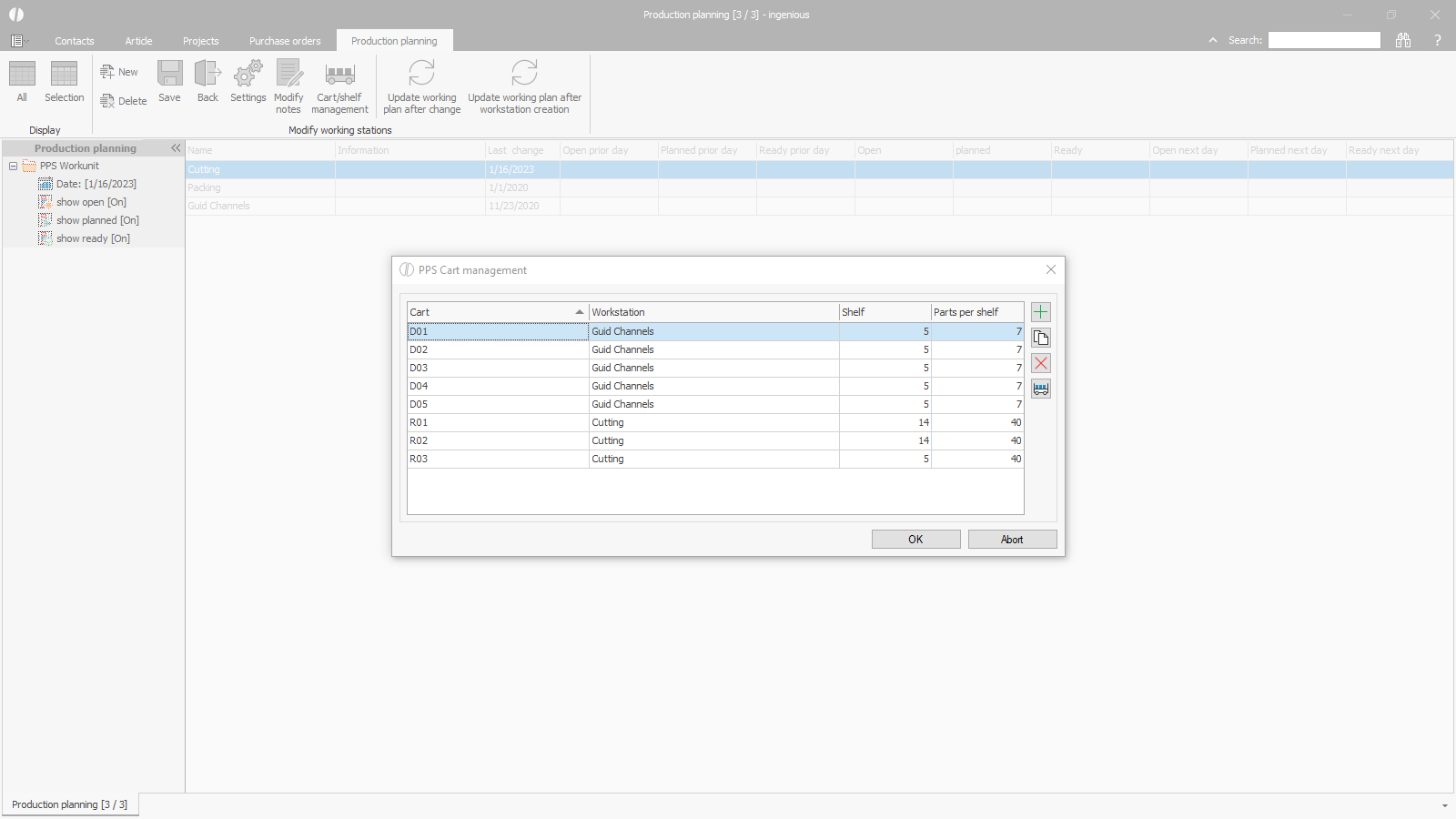Collapse the PPS Workunit tree node
1456x819 pixels.
13,166
